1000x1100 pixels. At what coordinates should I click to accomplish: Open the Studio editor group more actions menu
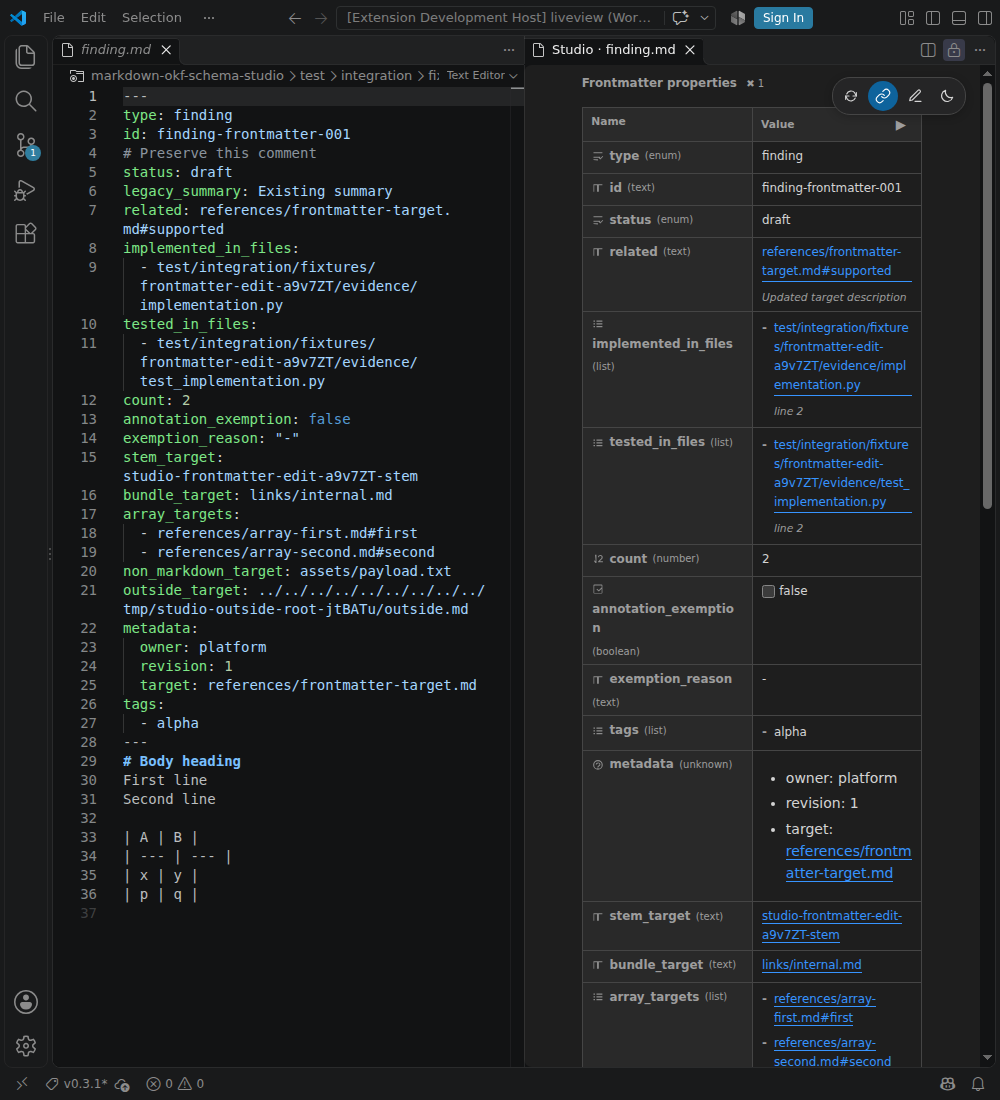click(980, 50)
